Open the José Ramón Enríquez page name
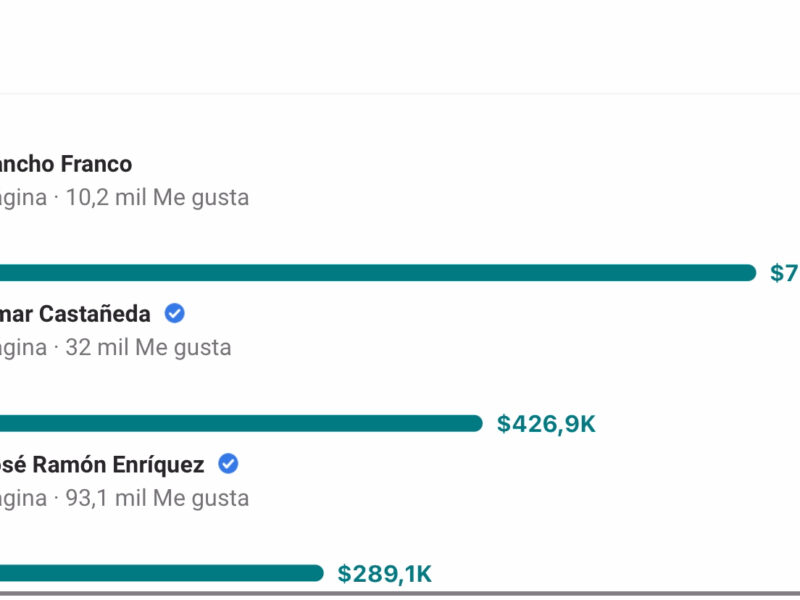The width and height of the screenshot is (800, 600). [x=102, y=464]
